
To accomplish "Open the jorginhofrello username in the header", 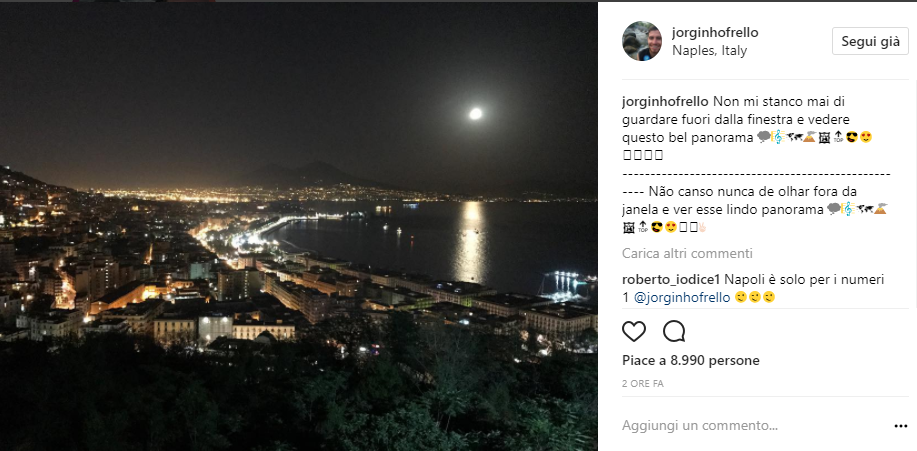I will tap(715, 33).
